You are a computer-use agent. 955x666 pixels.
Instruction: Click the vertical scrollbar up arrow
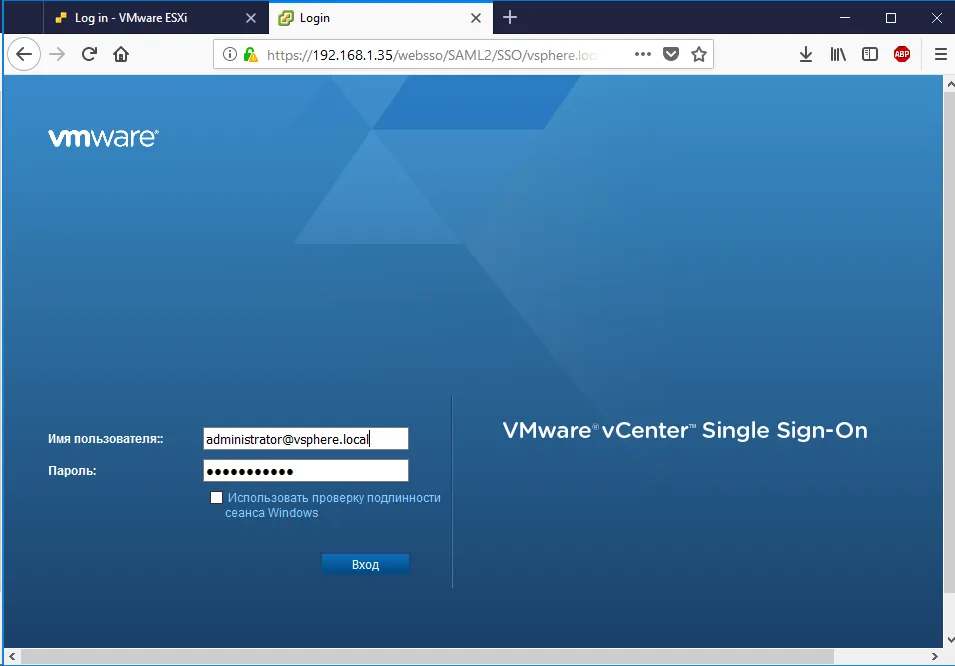[950, 84]
